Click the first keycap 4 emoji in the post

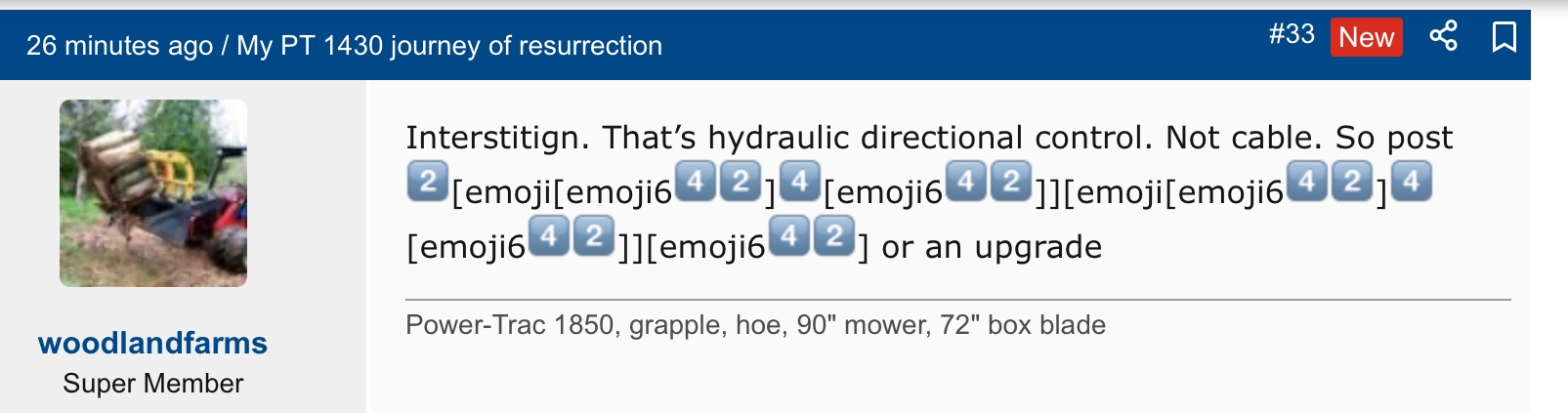click(x=695, y=183)
